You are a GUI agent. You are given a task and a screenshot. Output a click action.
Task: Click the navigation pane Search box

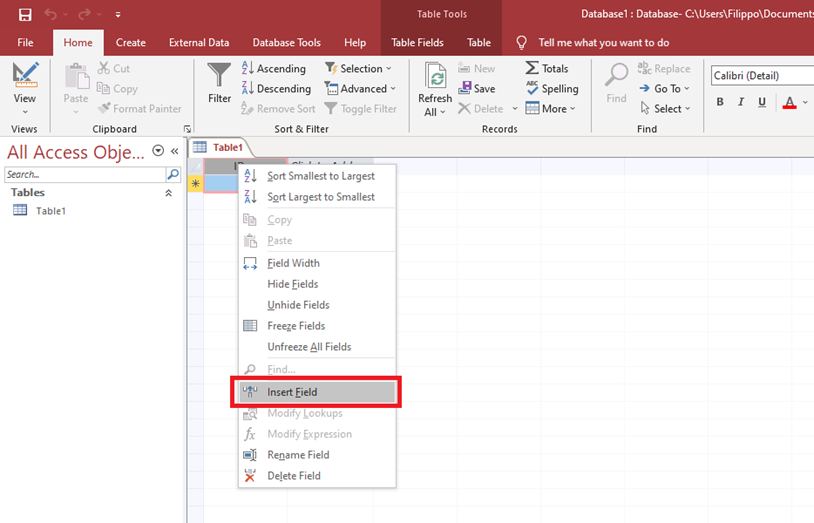(85, 175)
